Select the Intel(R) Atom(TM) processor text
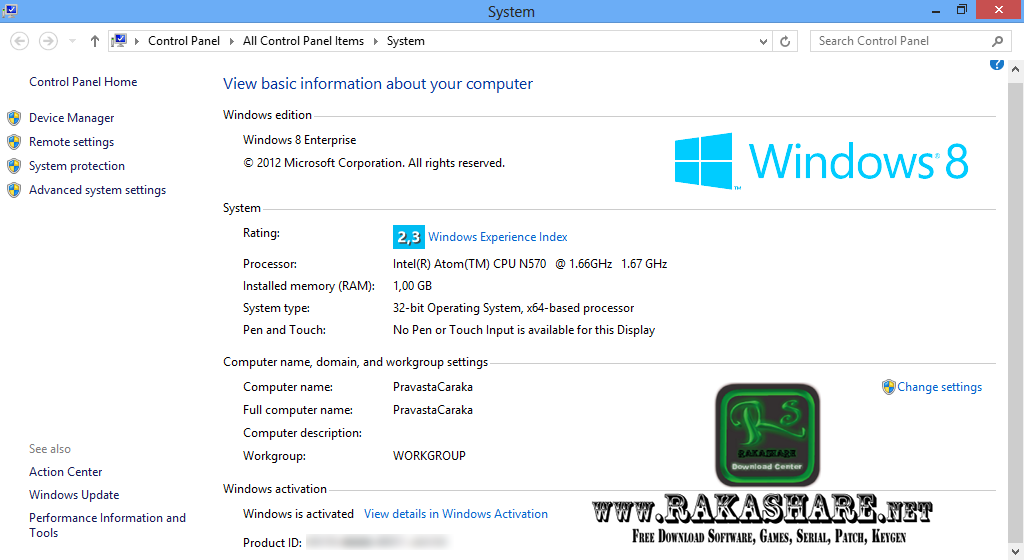 530,264
